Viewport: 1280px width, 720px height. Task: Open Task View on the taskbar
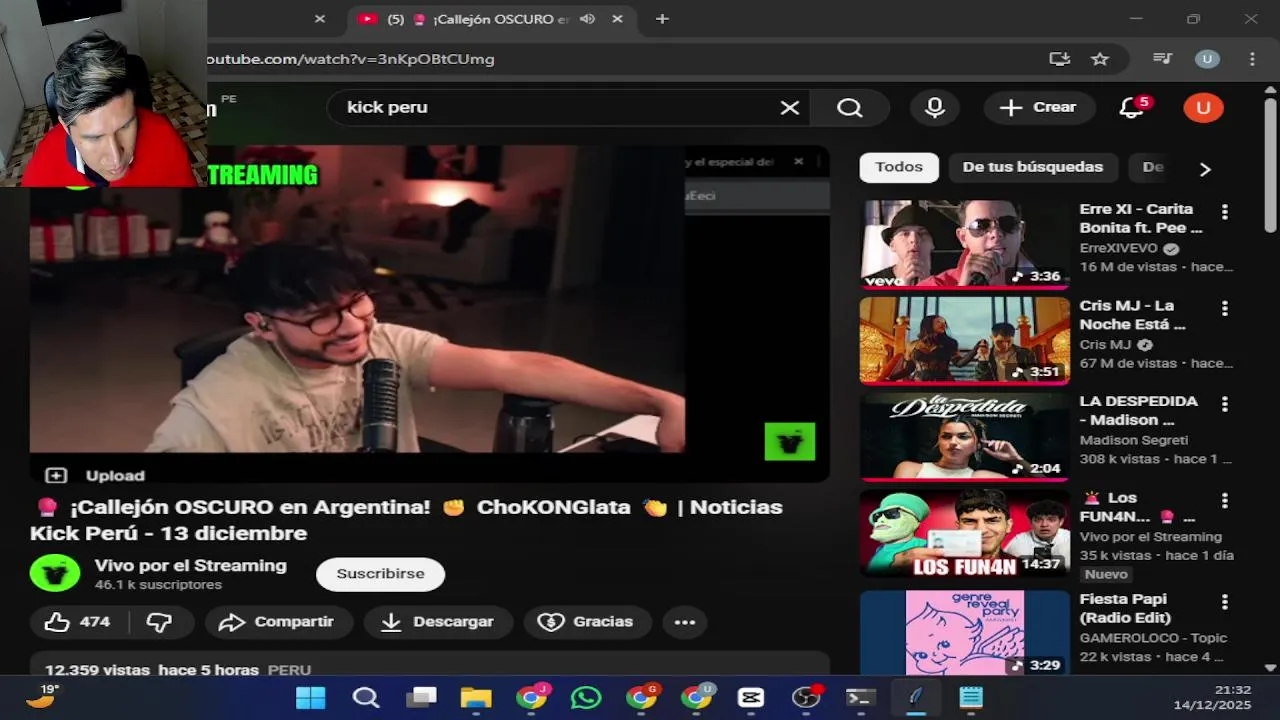coord(421,697)
